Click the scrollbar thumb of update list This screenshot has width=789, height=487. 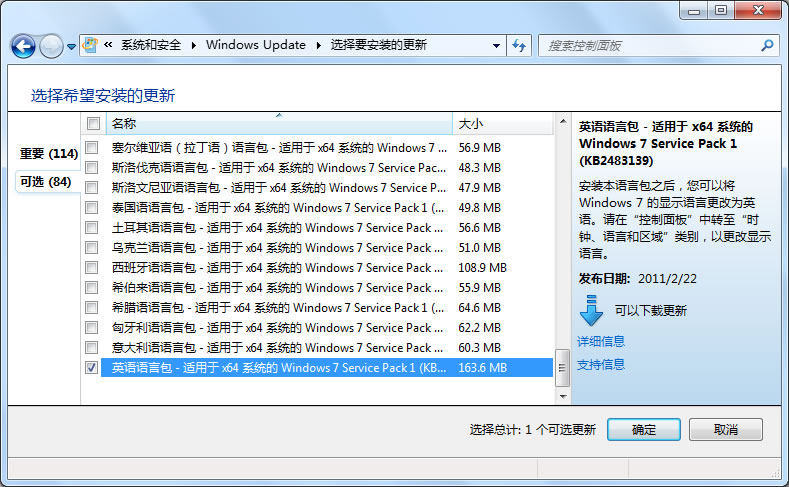point(563,368)
